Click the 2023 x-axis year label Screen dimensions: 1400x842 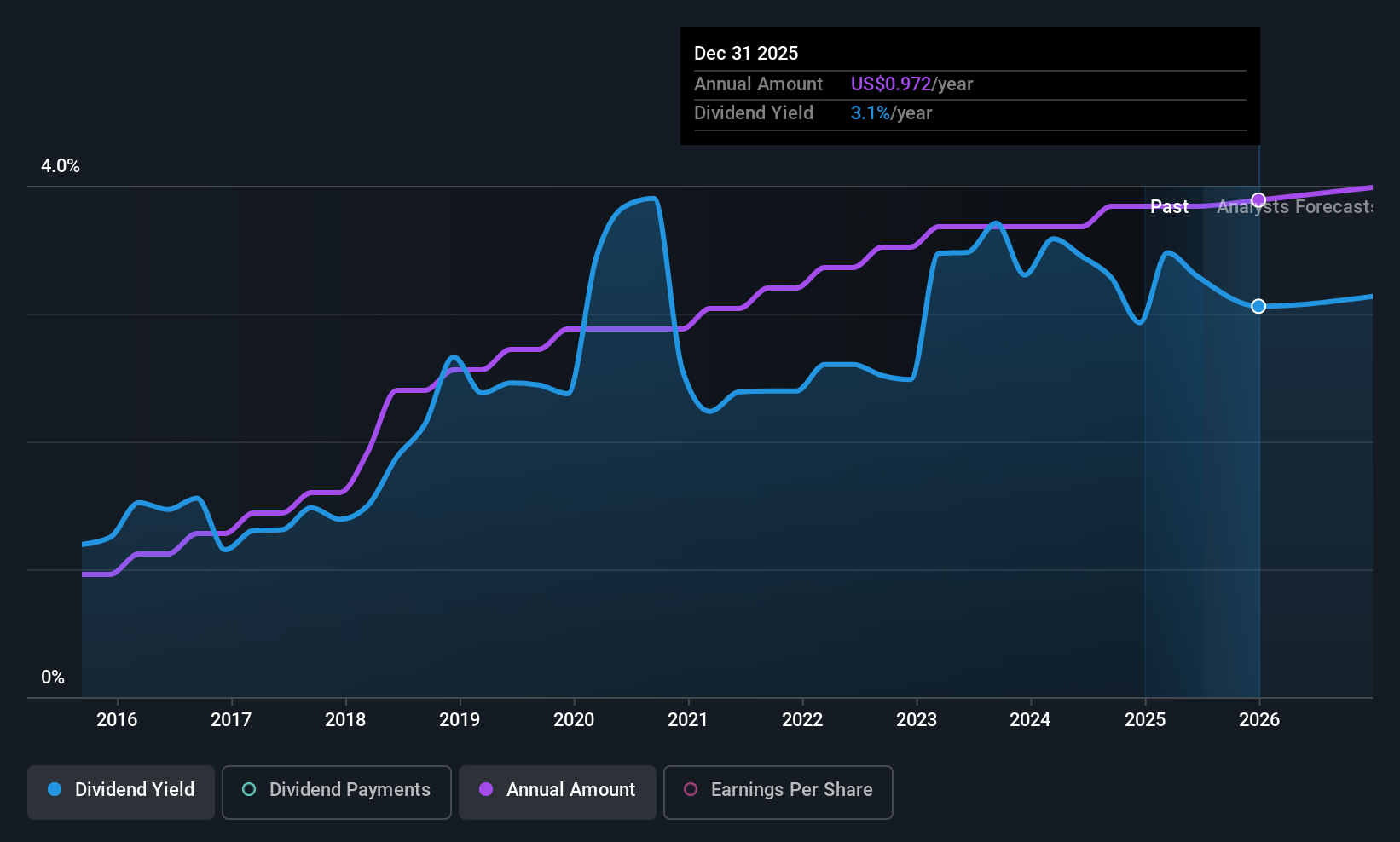[x=917, y=719]
